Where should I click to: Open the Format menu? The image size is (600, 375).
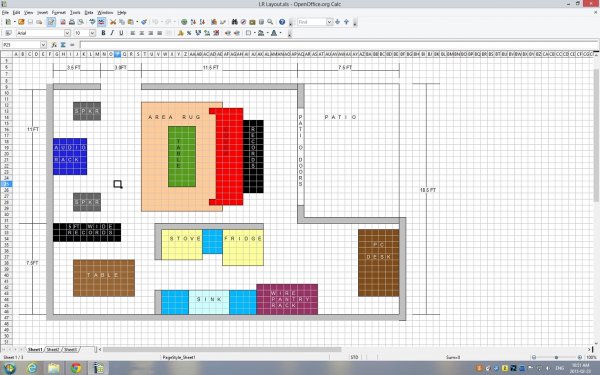(x=59, y=13)
